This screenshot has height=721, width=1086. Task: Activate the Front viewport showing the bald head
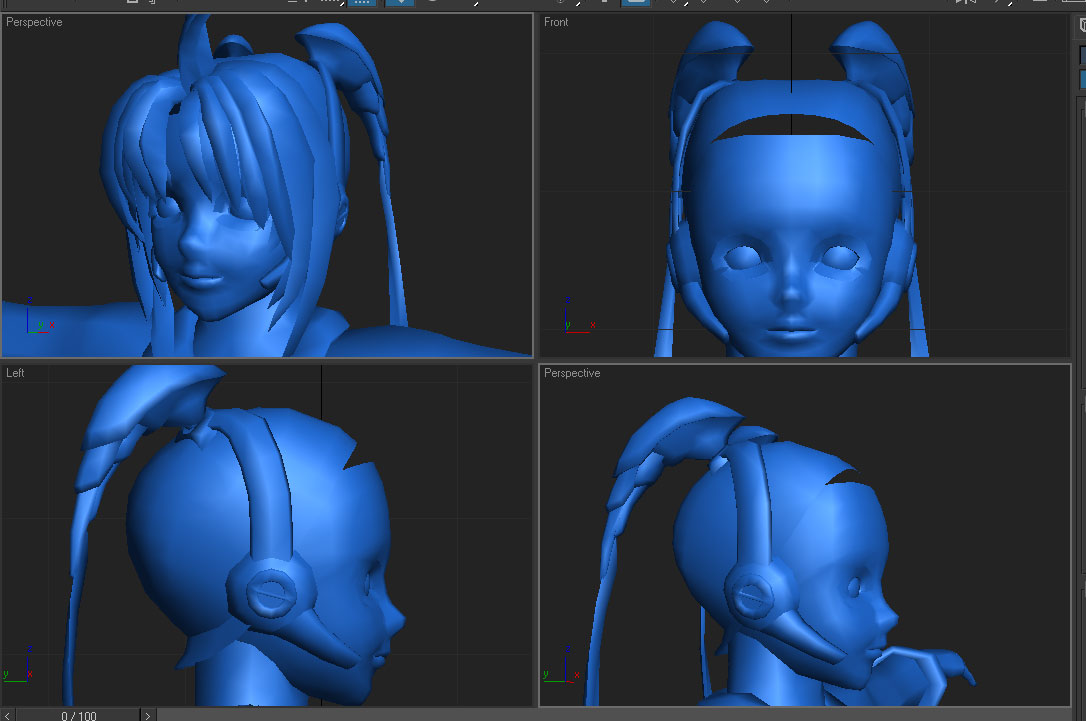[x=805, y=185]
